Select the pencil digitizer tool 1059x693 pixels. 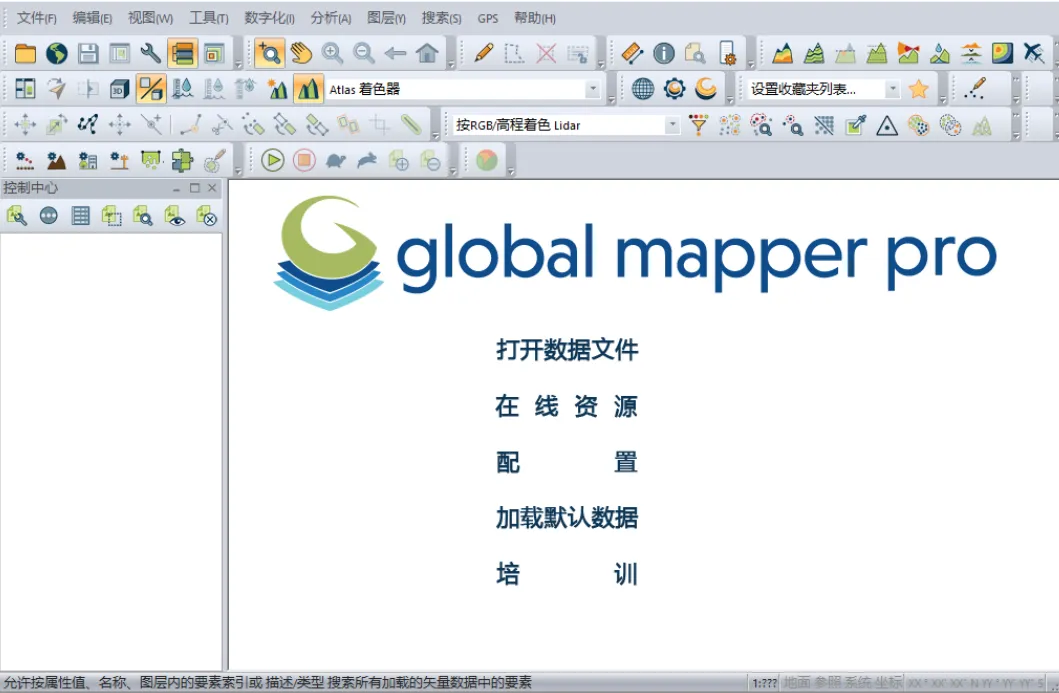[484, 53]
